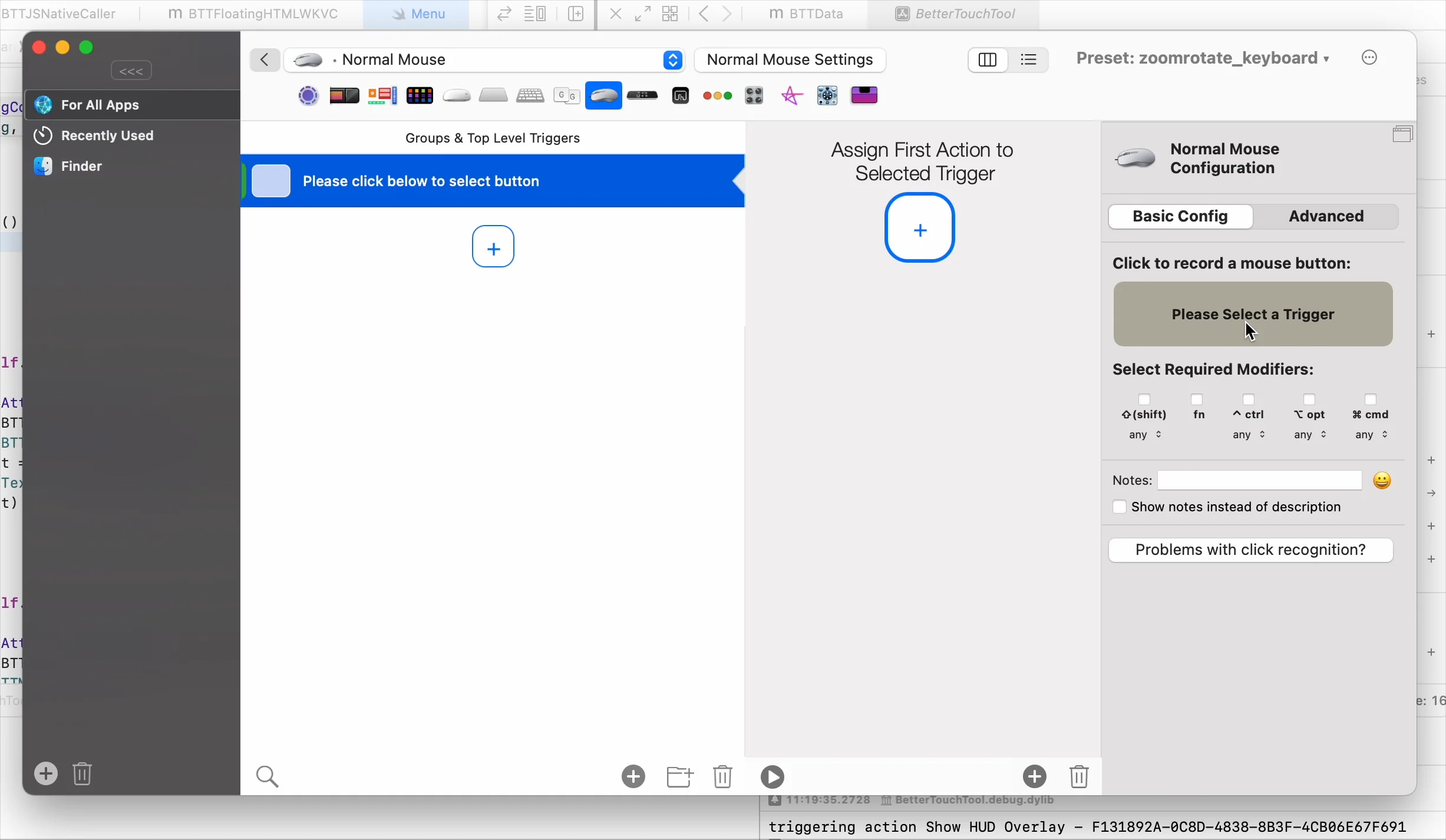The height and width of the screenshot is (840, 1446).
Task: Open the Floating Menus section
Action: coord(383,95)
